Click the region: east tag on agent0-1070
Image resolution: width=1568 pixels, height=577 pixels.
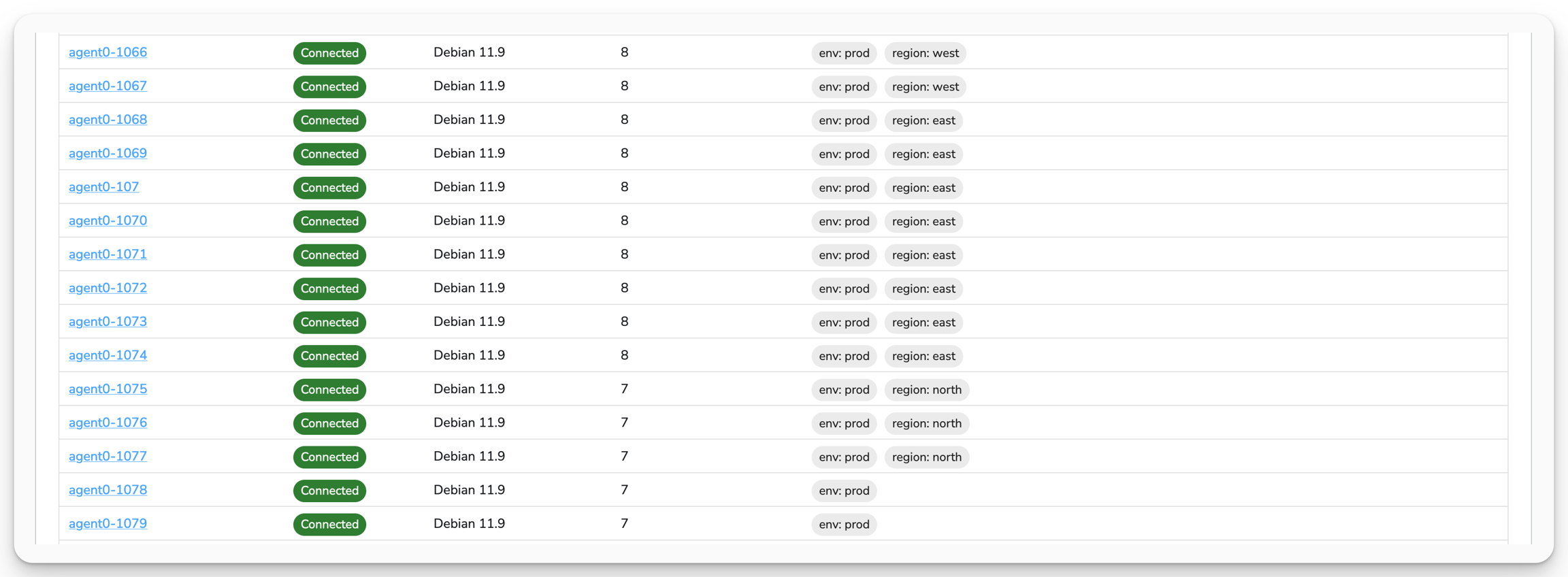point(924,222)
